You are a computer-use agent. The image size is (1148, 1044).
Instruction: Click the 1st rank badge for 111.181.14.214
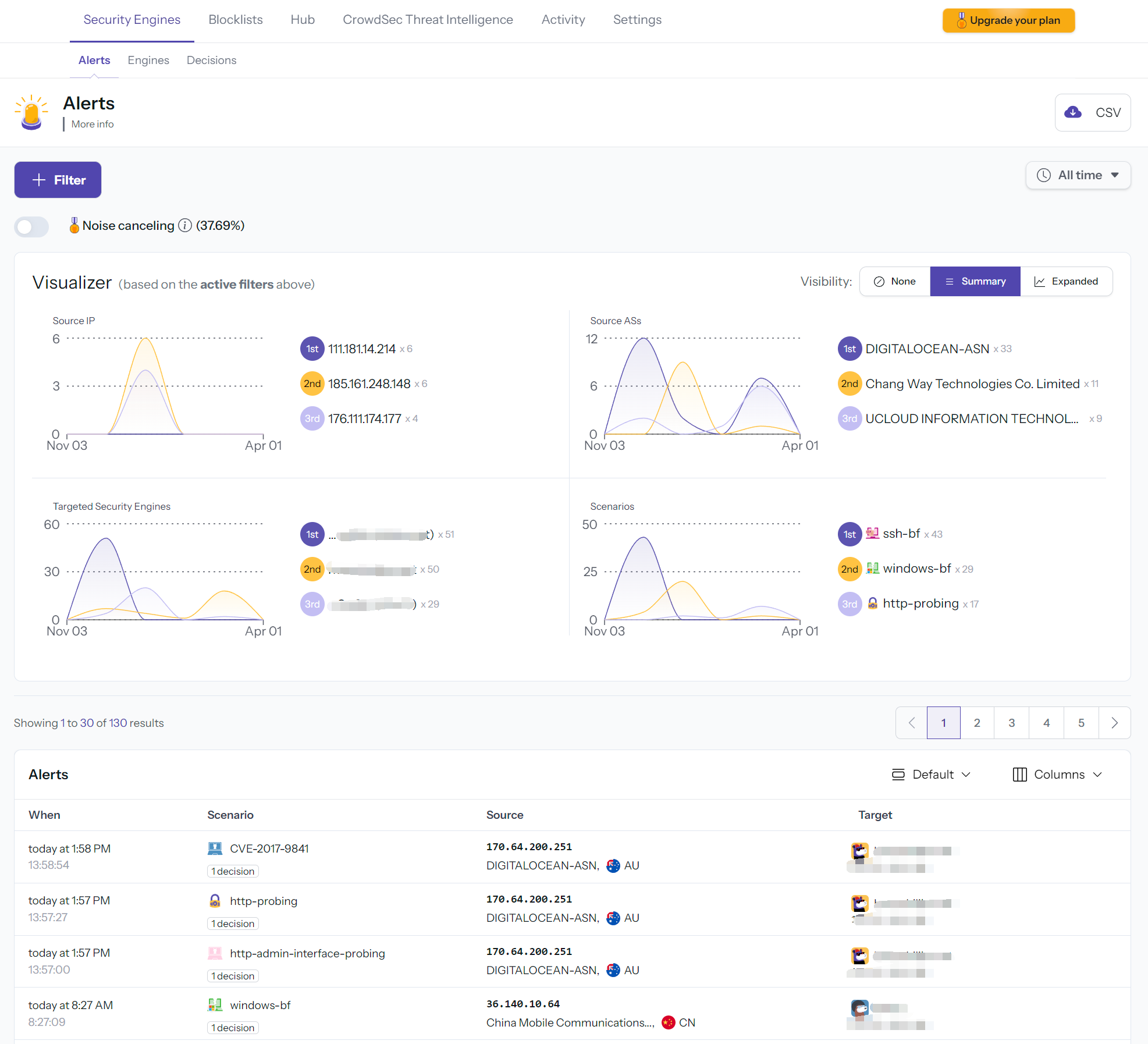pyautogui.click(x=312, y=349)
